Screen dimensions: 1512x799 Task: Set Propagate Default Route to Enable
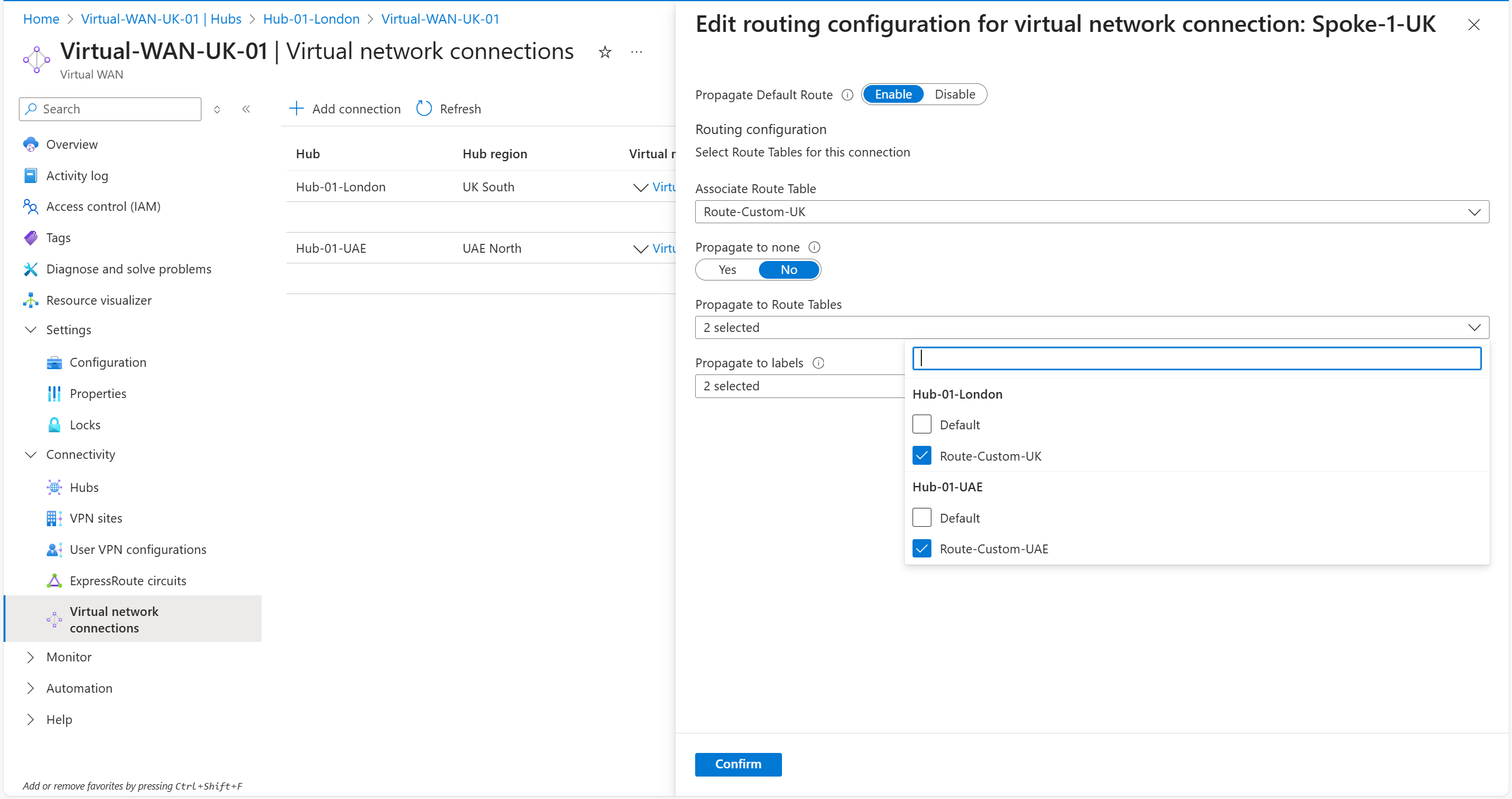pos(893,94)
